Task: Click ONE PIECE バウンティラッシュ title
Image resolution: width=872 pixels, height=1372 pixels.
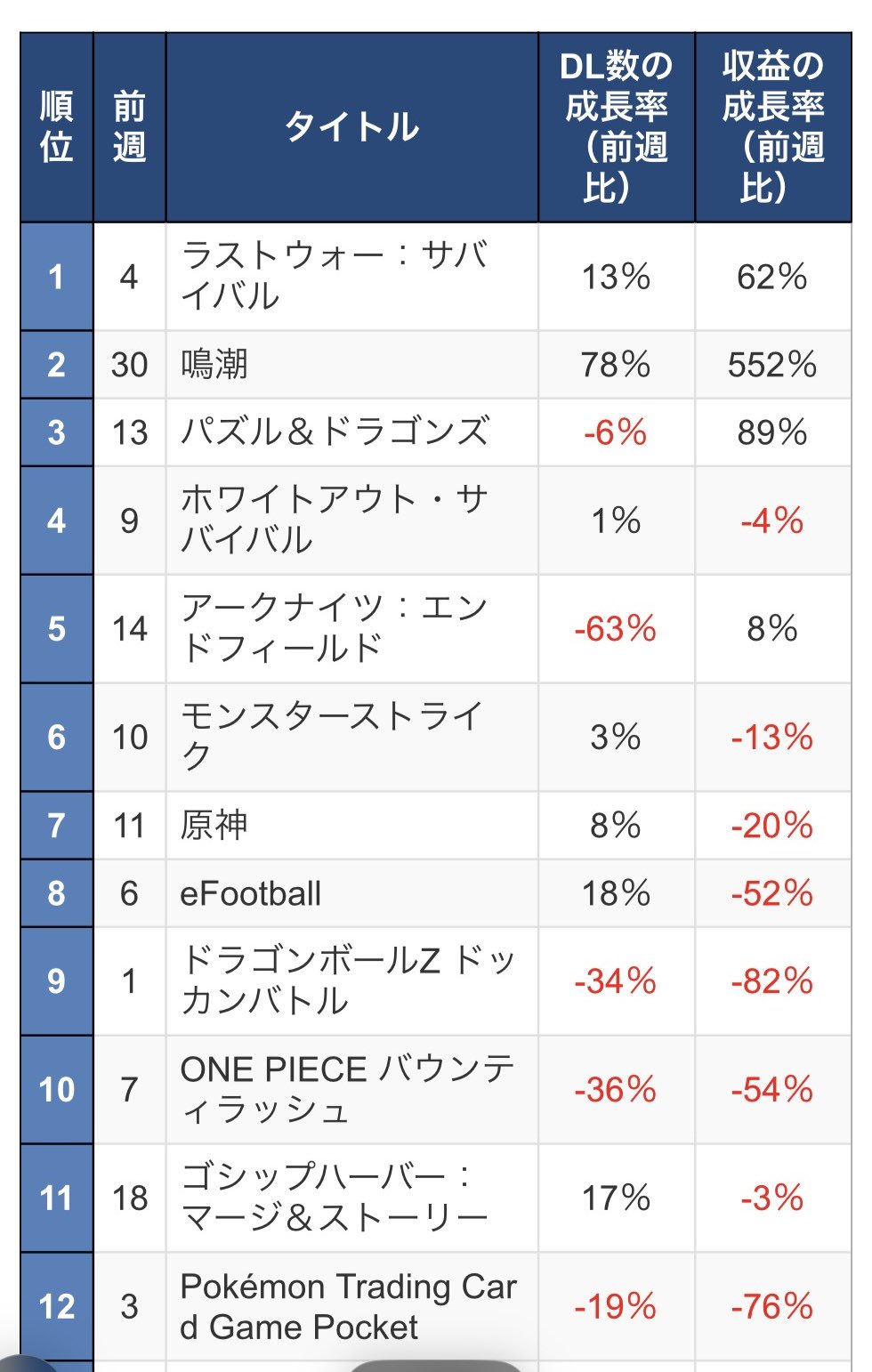Action: [x=347, y=1089]
